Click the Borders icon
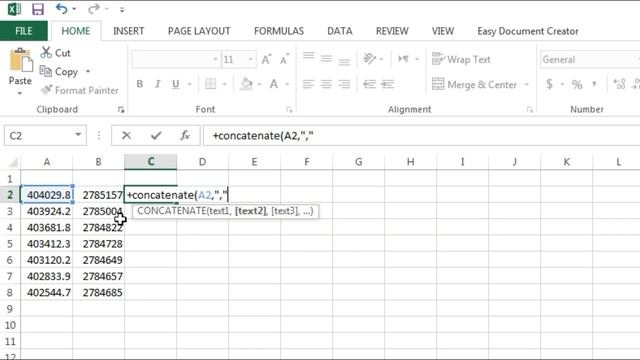 (211, 84)
